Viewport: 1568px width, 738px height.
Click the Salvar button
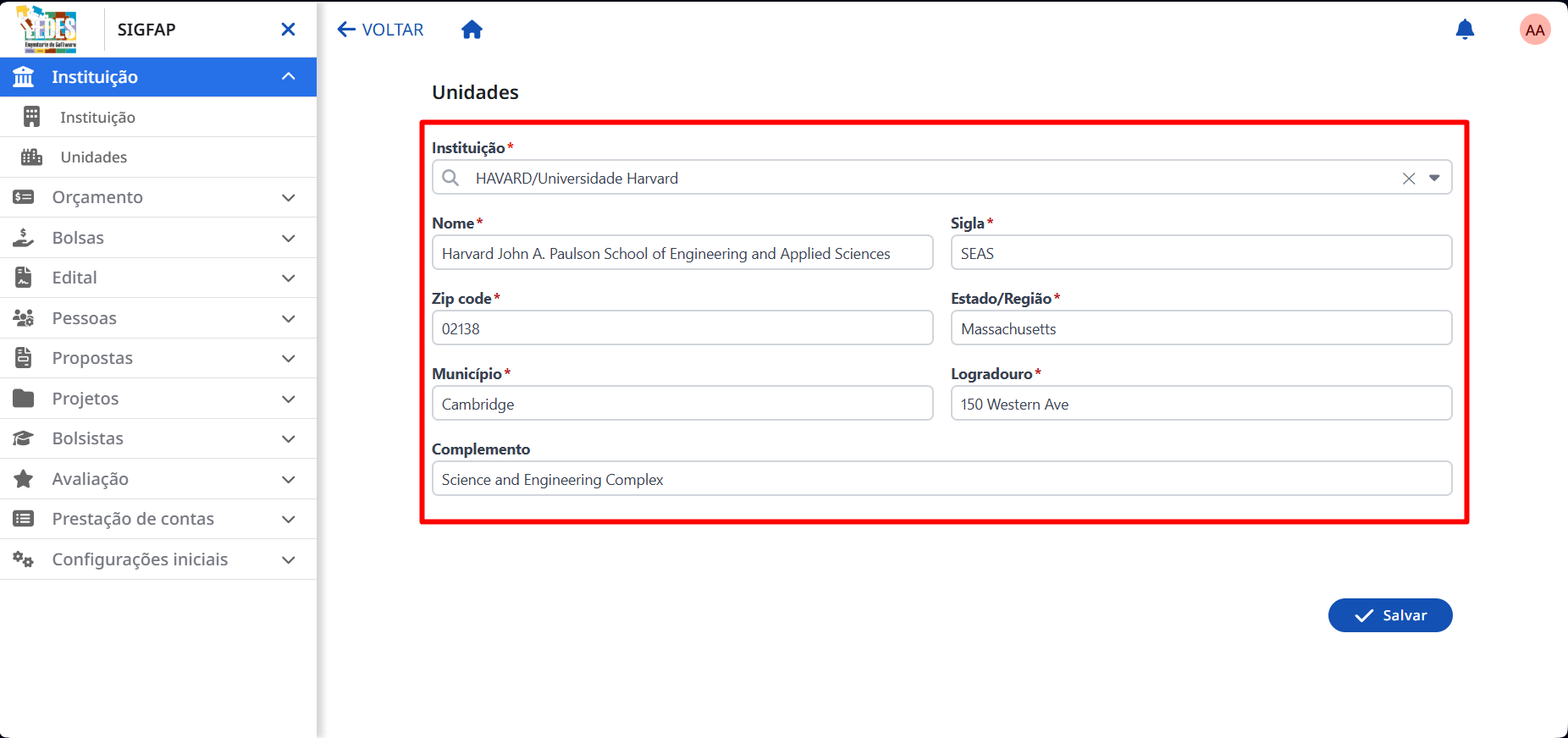(1390, 615)
